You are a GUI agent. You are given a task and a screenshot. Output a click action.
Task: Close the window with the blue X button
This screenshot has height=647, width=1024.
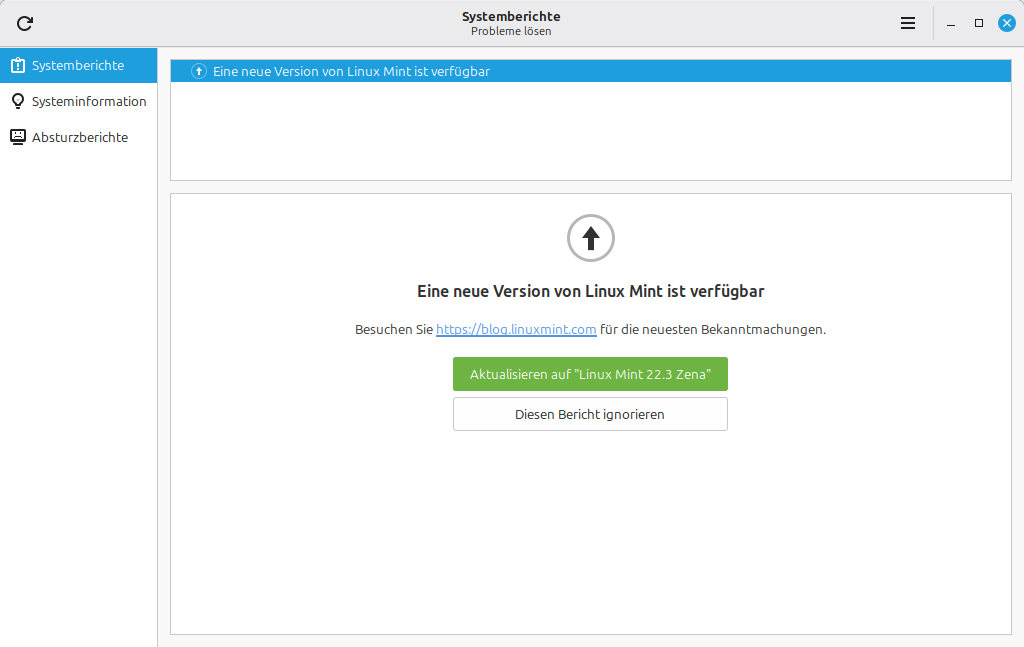(1007, 23)
